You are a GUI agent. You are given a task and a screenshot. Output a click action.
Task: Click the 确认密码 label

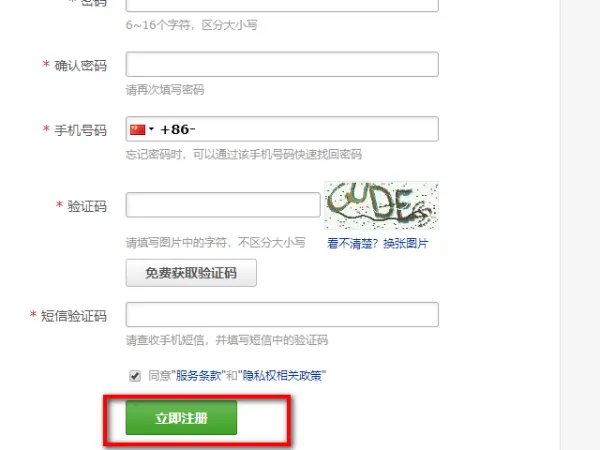(x=80, y=65)
